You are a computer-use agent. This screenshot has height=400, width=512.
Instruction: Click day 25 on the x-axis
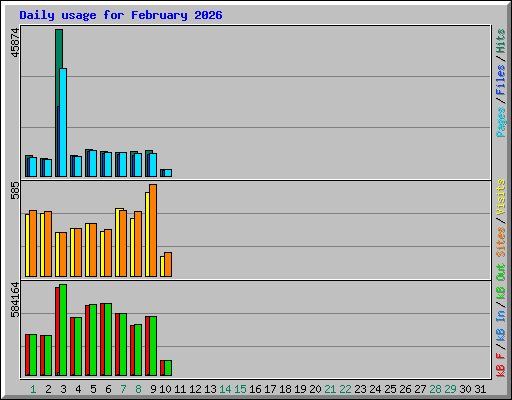pyautogui.click(x=390, y=389)
